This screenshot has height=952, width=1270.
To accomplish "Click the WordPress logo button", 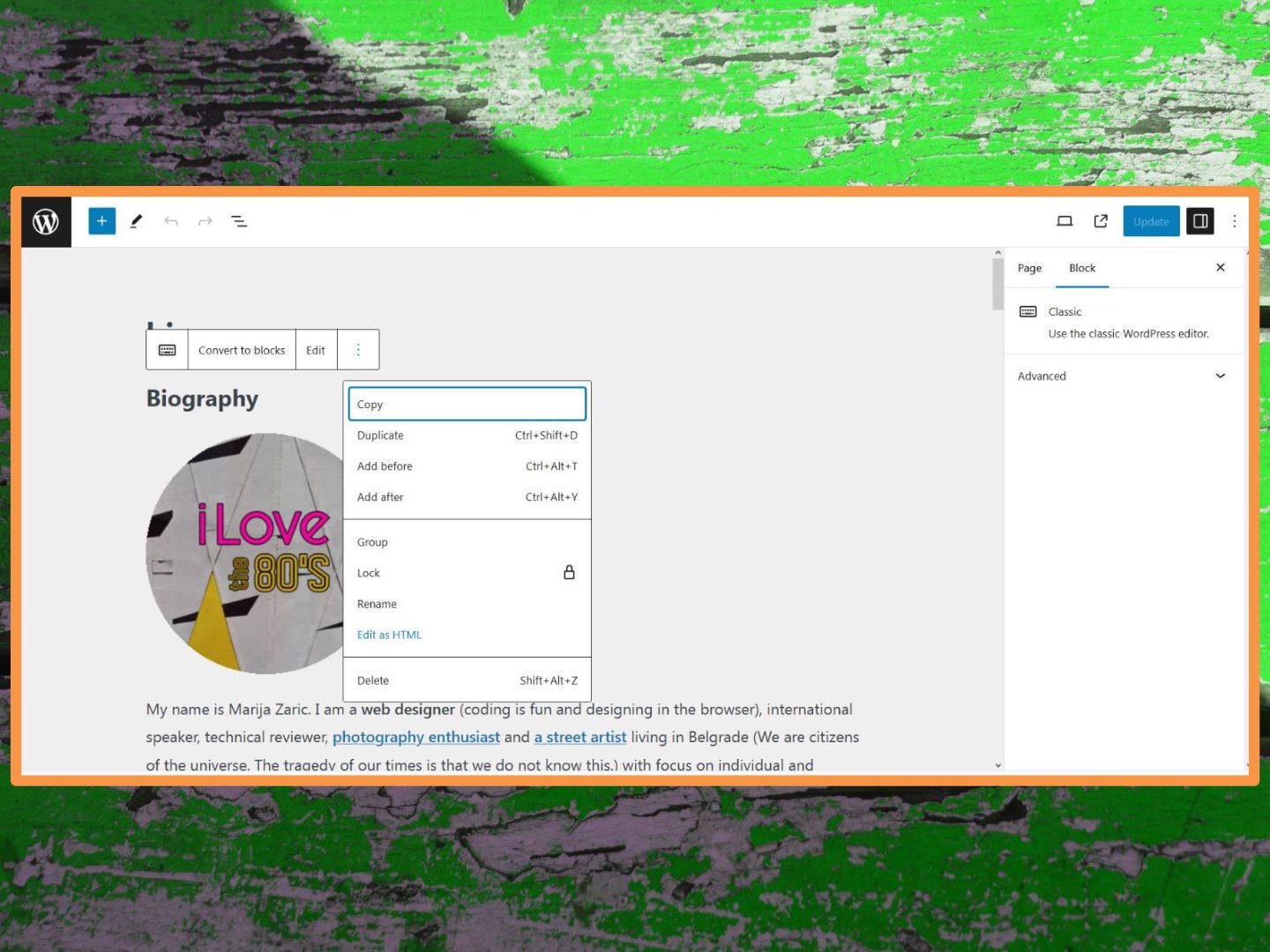I will tap(46, 221).
